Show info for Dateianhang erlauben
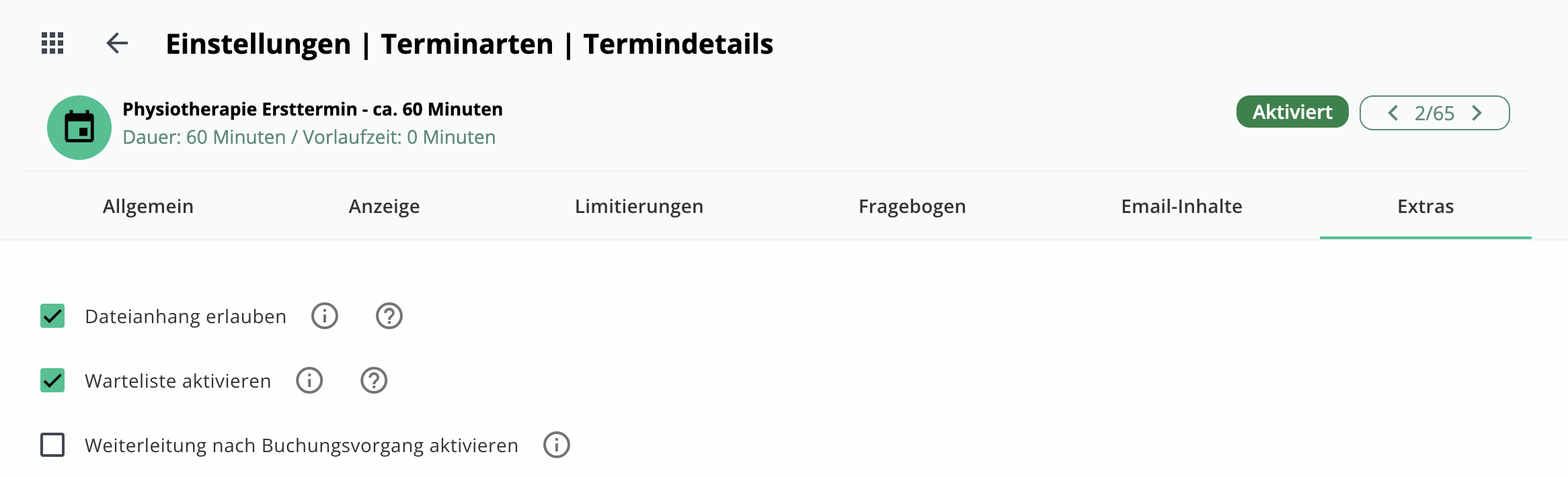This screenshot has height=477, width=1568. [x=325, y=316]
